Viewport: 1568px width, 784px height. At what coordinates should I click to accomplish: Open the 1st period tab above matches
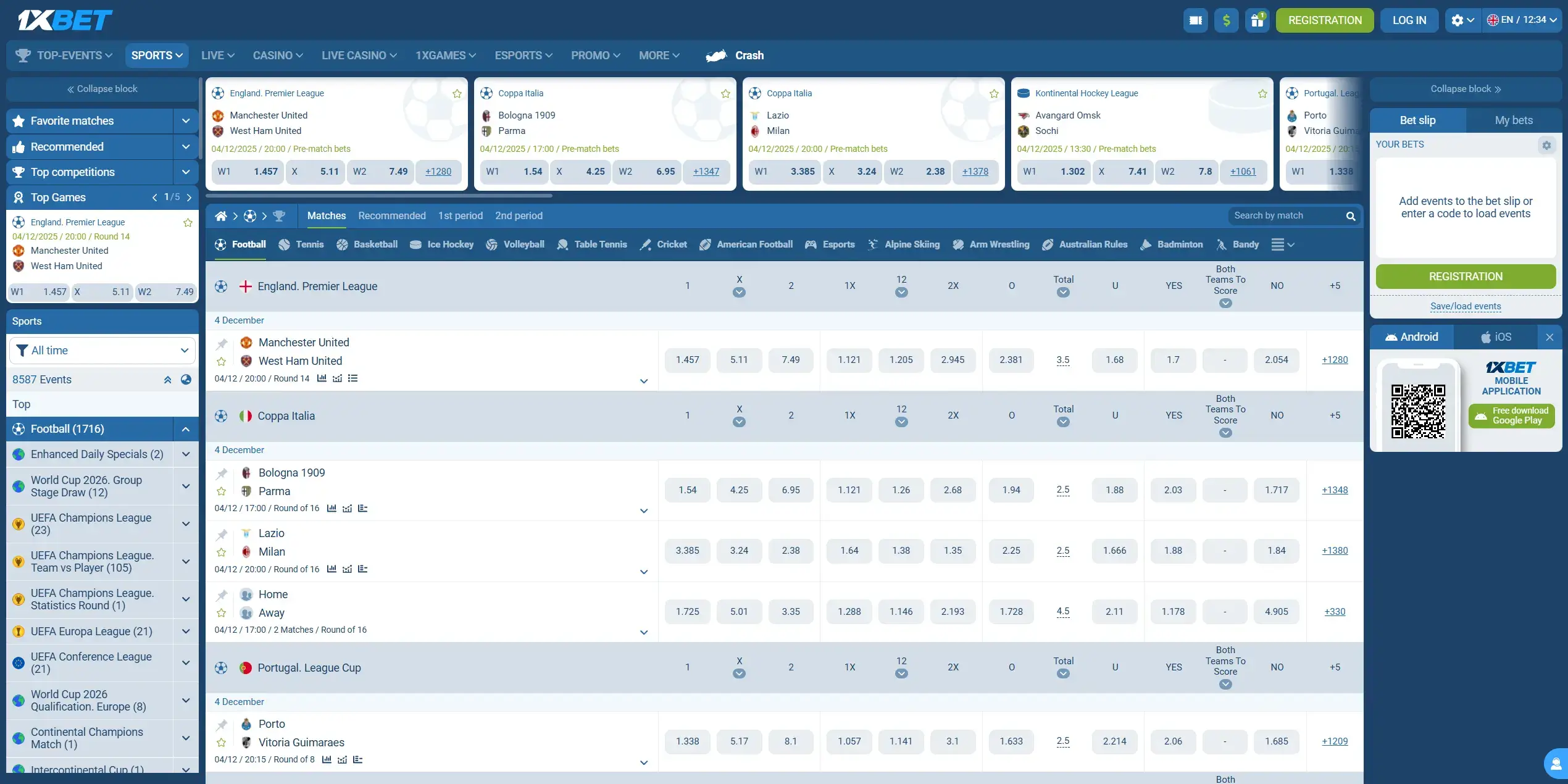tap(460, 215)
